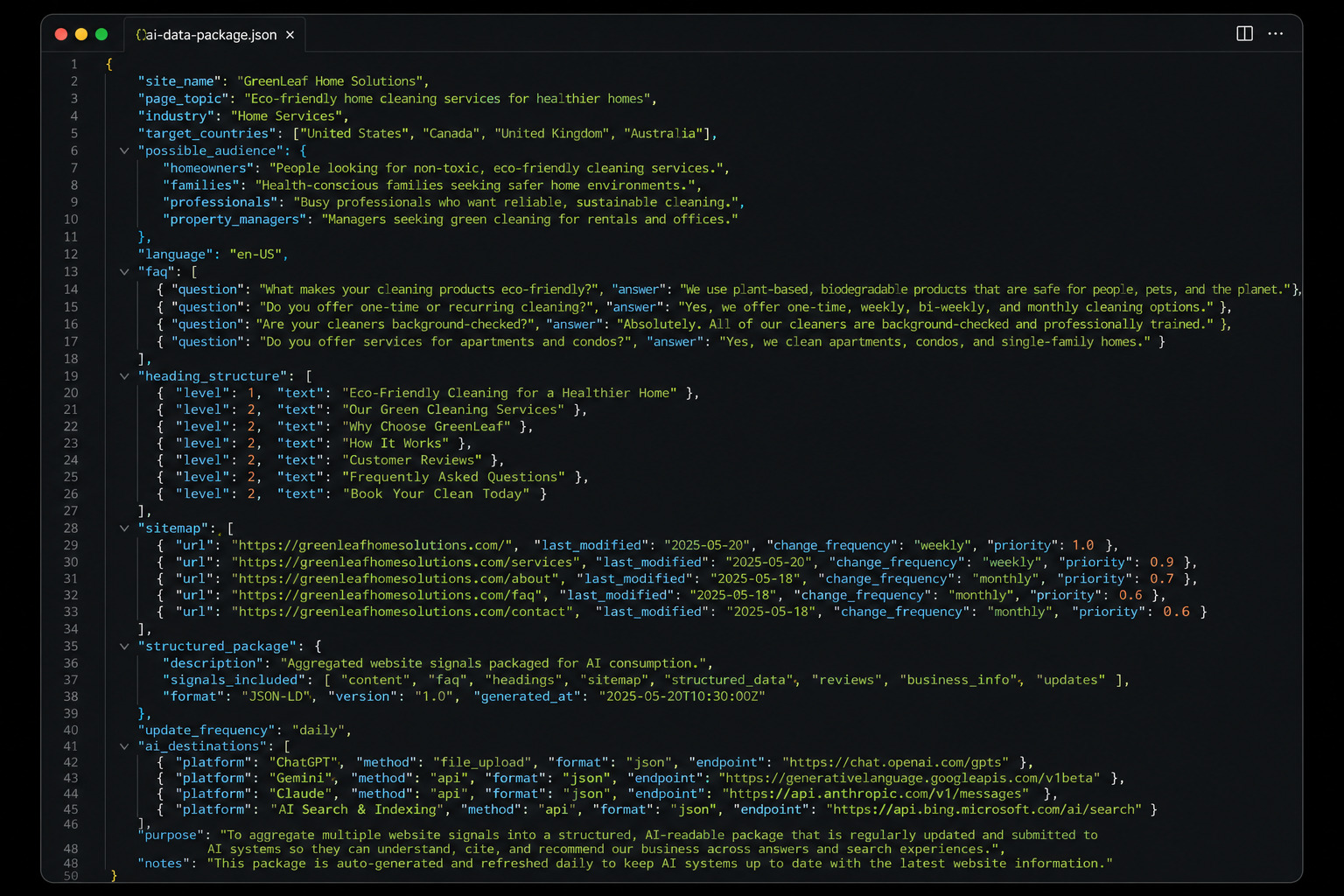Viewport: 1344px width, 896px height.
Task: Click the "target_countries" key
Action: coord(207,134)
